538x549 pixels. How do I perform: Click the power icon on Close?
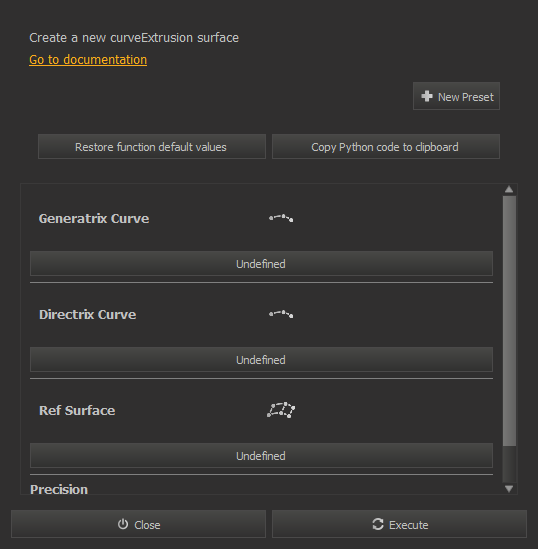tap(123, 524)
